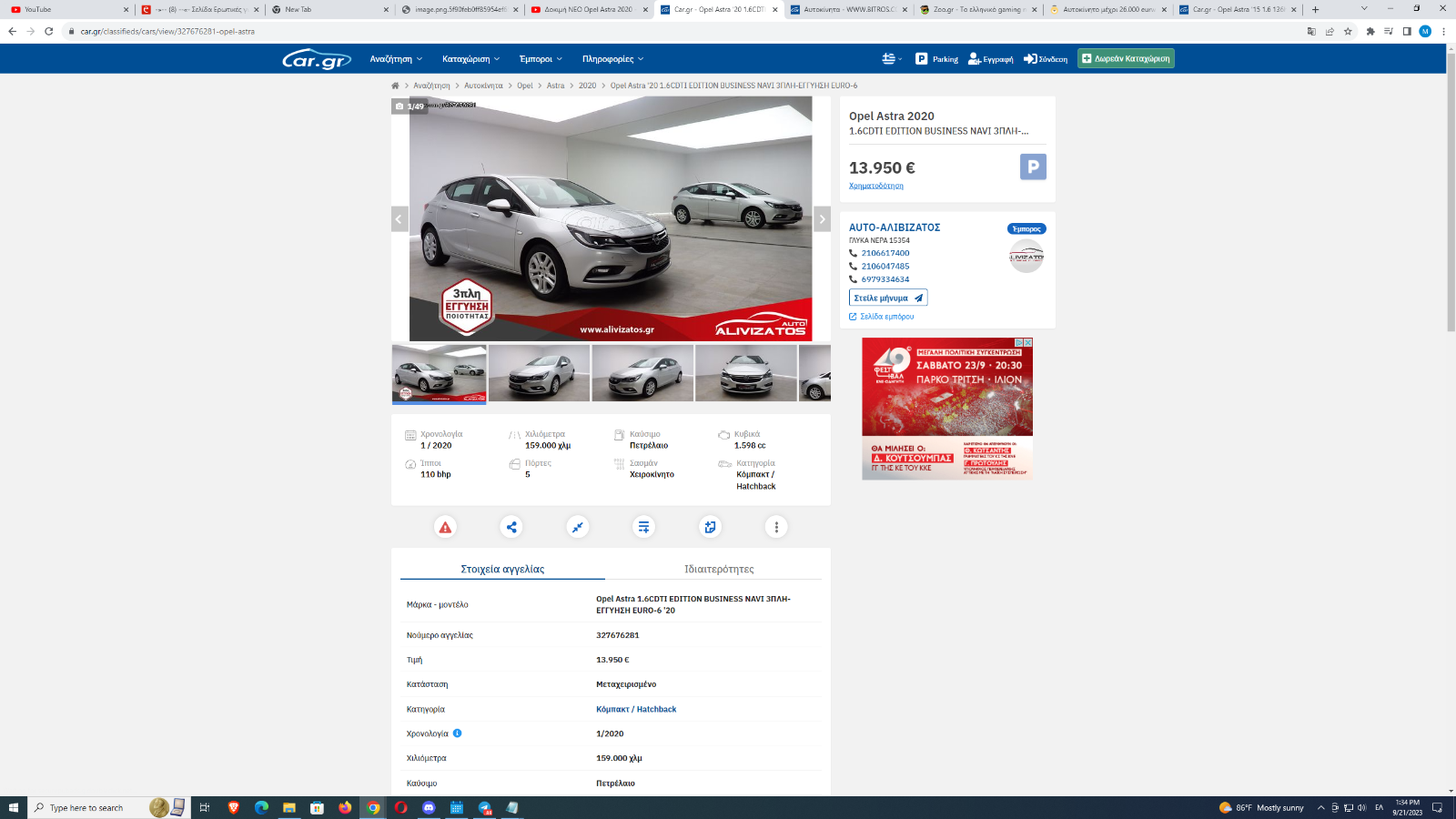The height and width of the screenshot is (819, 1456).
Task: Open new browser tab with plus button
Action: (x=1315, y=9)
